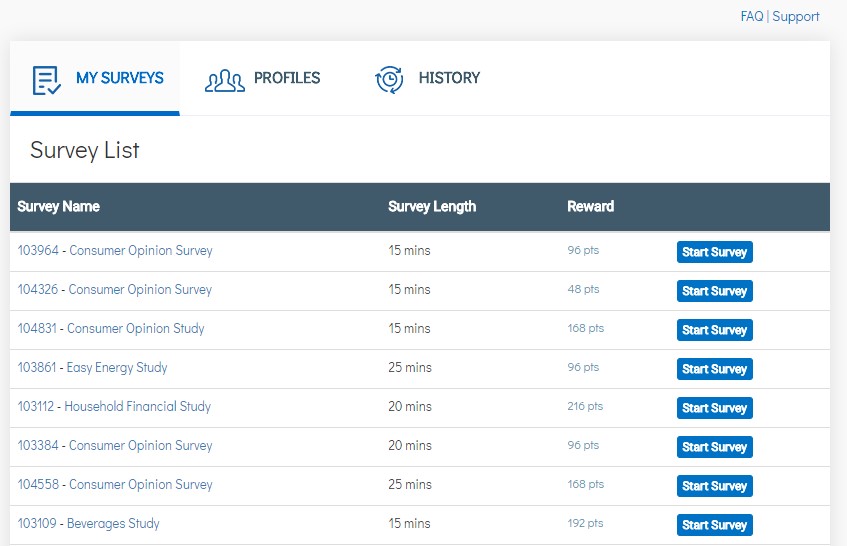847x546 pixels.
Task: Begin the Beverages Study survey
Action: coord(714,525)
